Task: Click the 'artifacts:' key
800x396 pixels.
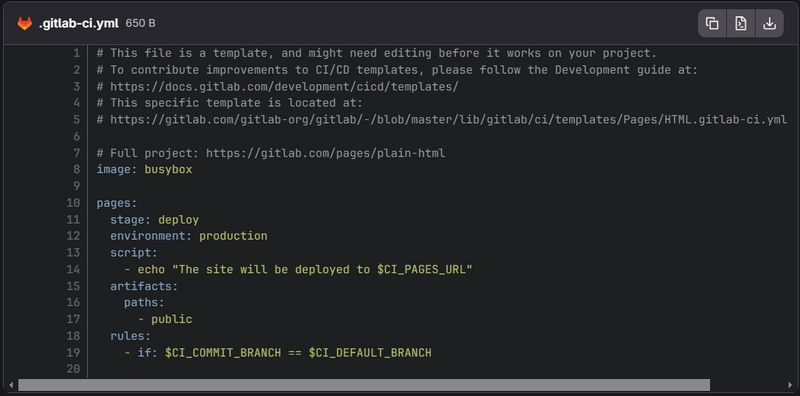Action: click(144, 286)
